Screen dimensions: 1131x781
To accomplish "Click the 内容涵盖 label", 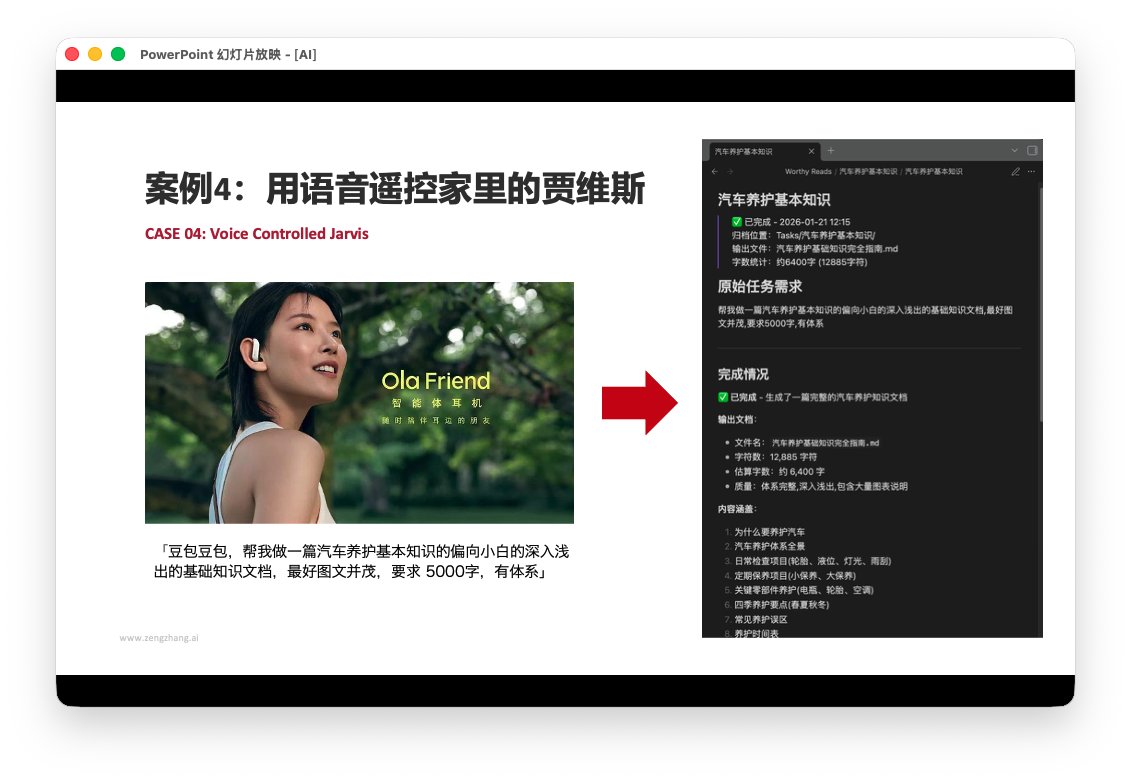I will click(x=737, y=509).
